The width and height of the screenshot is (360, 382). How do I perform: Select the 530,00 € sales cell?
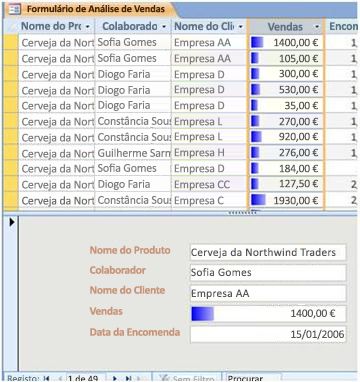286,90
